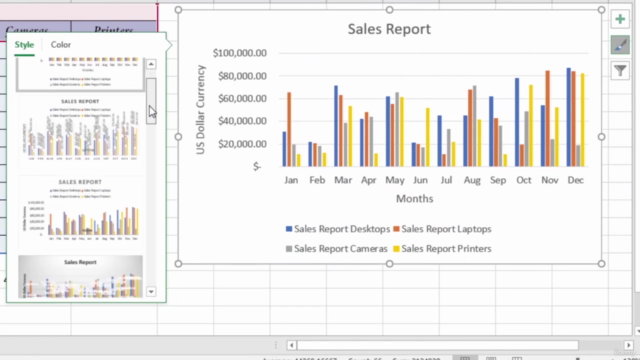Click the top-left chart resize handle

click(x=178, y=10)
